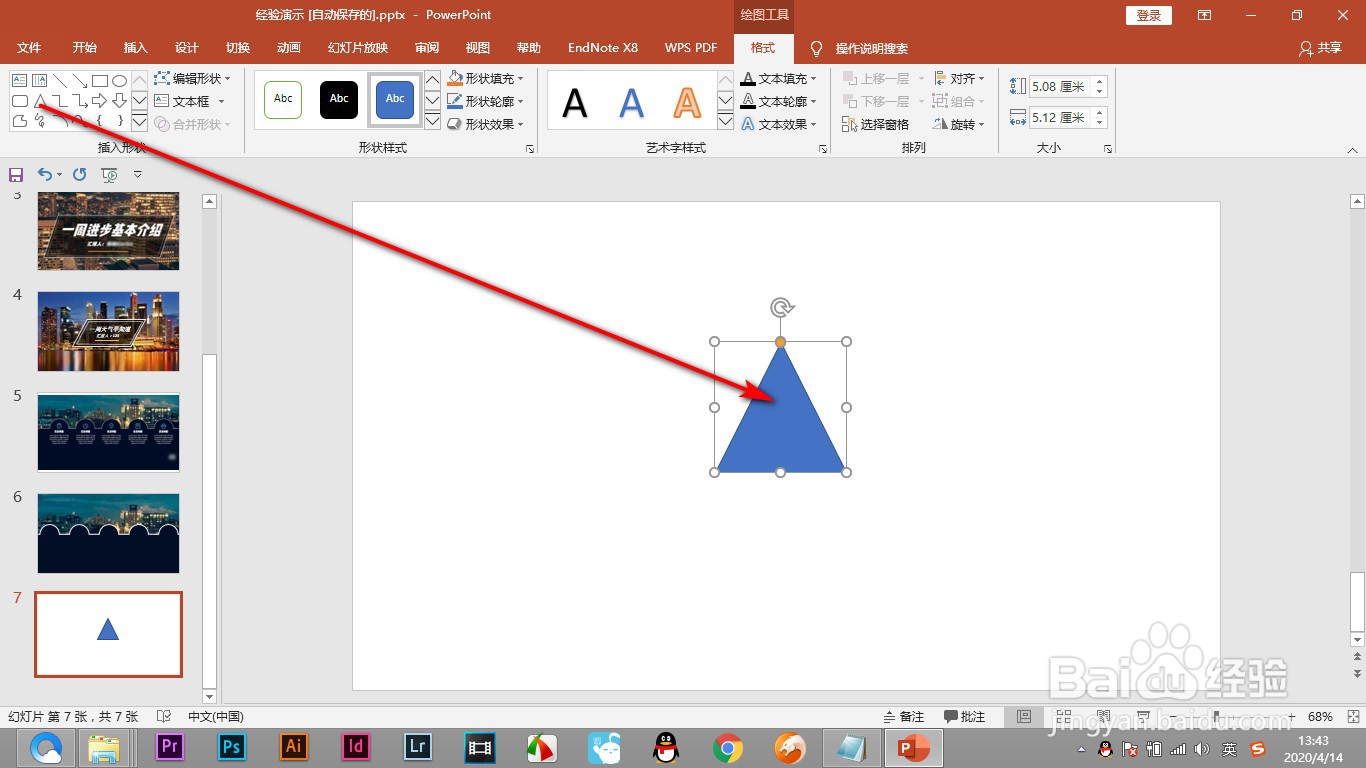Pick the straight line shape
The height and width of the screenshot is (768, 1366).
60,80
